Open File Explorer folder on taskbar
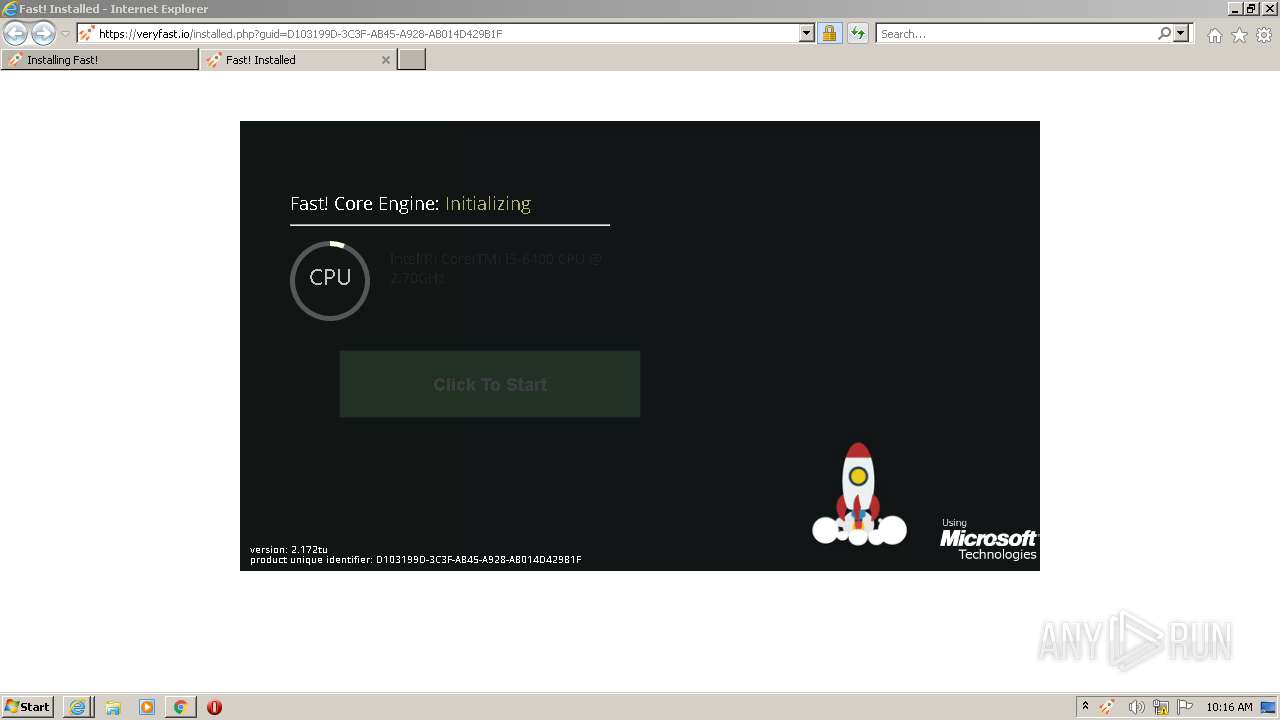Image resolution: width=1280 pixels, height=720 pixels. 113,707
